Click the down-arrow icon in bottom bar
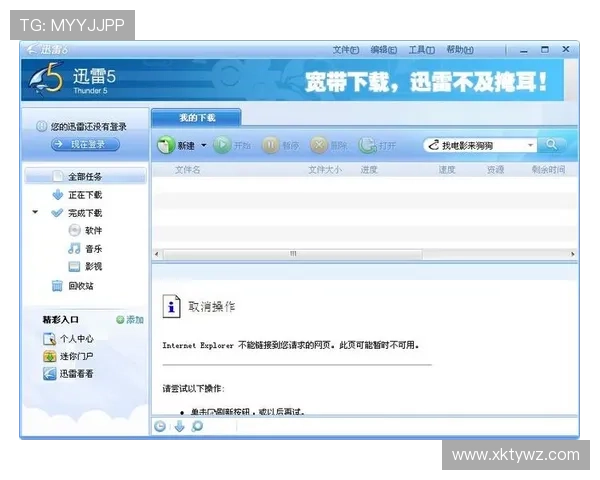Image resolution: width=600 pixels, height=480 pixels. pos(179,426)
